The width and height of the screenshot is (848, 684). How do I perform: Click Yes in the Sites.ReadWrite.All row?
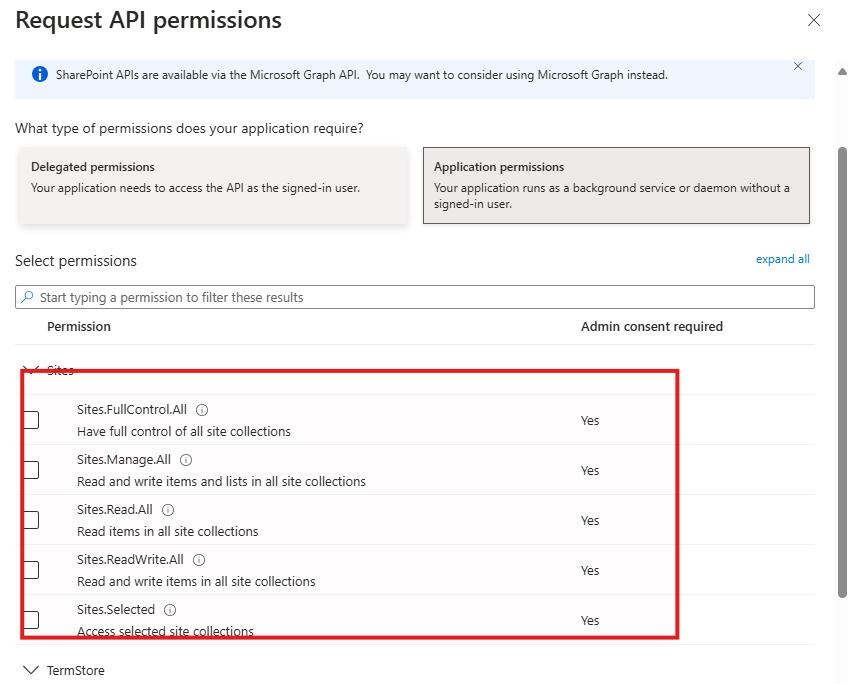(590, 570)
